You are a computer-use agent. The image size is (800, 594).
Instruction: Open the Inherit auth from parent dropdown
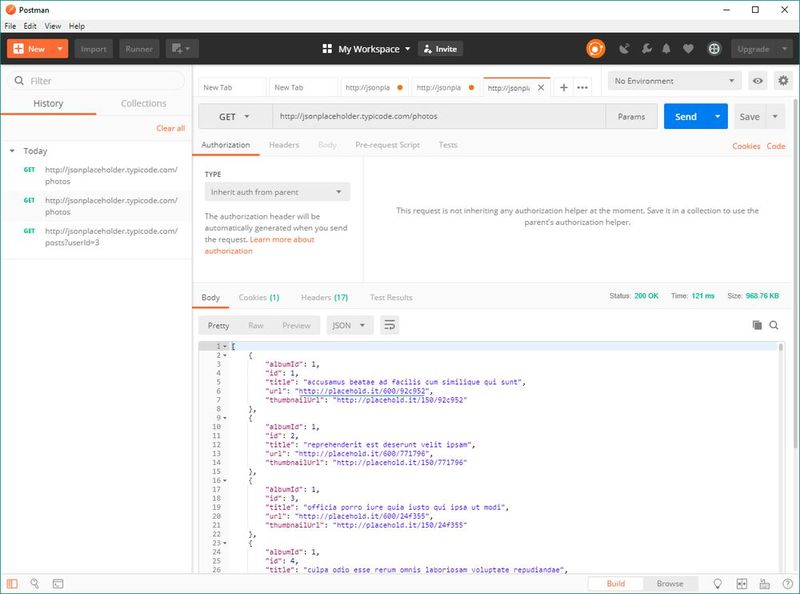coord(277,192)
